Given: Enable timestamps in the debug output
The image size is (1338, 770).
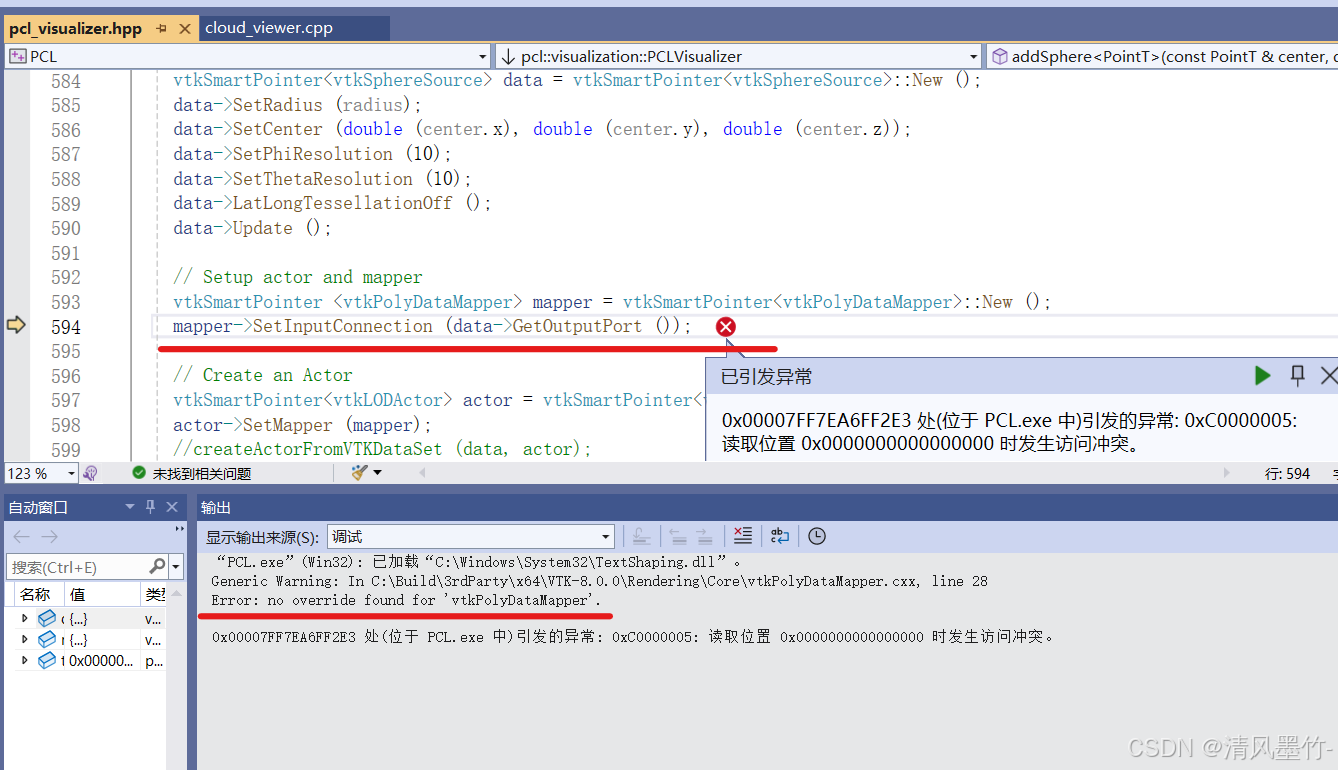Looking at the screenshot, I should tap(817, 536).
